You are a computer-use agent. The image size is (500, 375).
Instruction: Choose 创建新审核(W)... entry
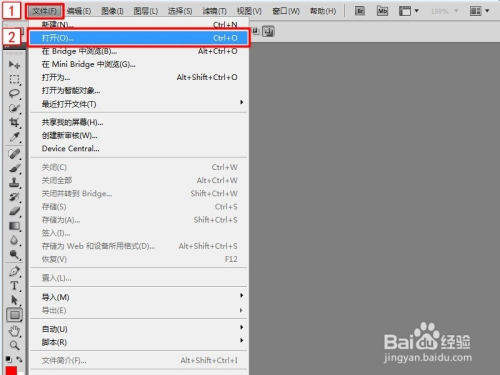point(139,135)
